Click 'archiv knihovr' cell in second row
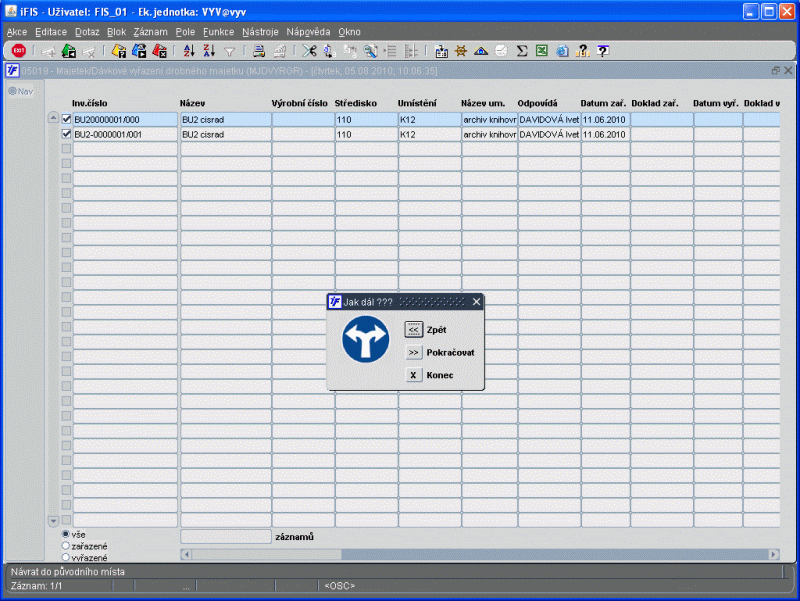 pos(489,134)
